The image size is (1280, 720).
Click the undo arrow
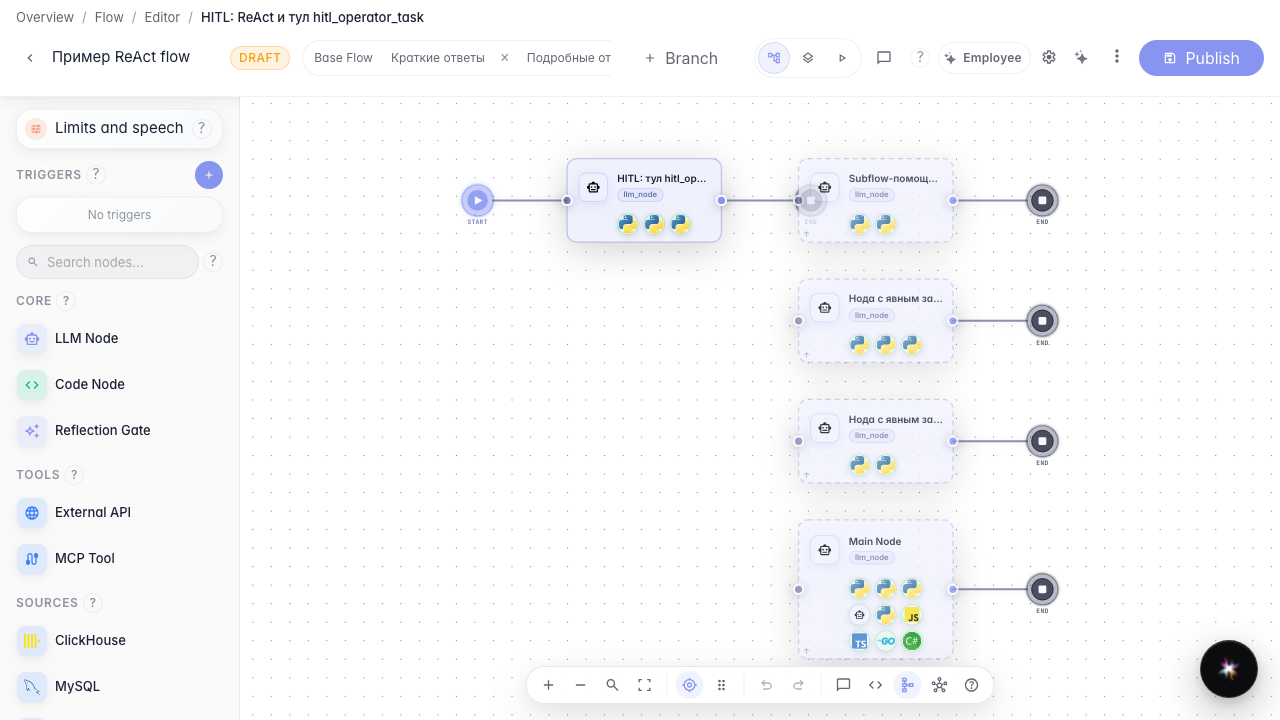tap(766, 685)
